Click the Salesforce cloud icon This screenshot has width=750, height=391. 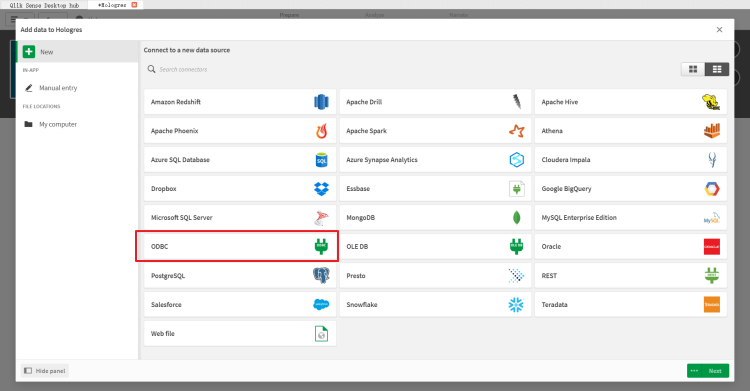321,304
